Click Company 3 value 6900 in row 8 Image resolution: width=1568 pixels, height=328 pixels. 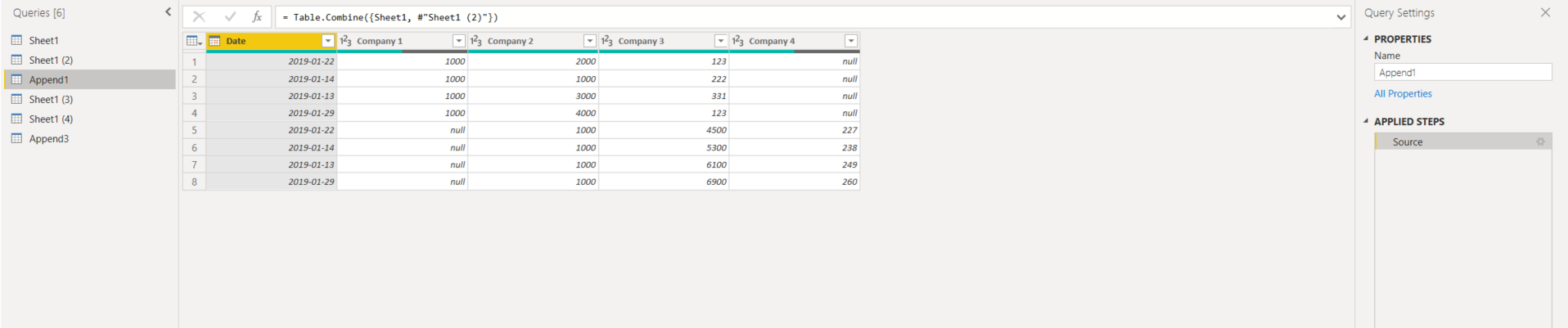tap(664, 182)
